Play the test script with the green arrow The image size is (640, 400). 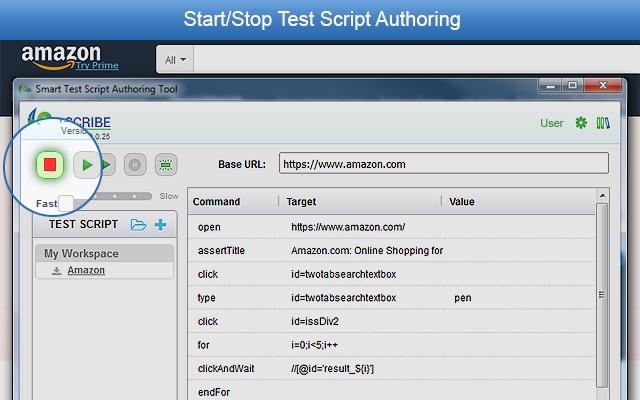click(87, 165)
